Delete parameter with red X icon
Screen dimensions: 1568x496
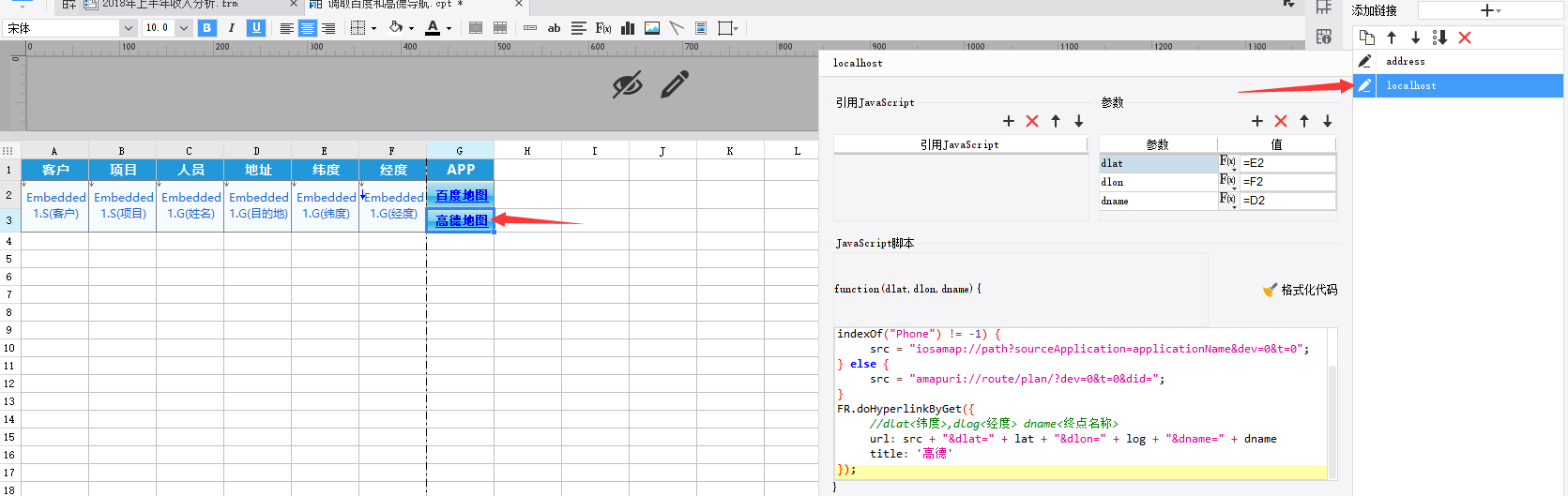click(x=1281, y=121)
